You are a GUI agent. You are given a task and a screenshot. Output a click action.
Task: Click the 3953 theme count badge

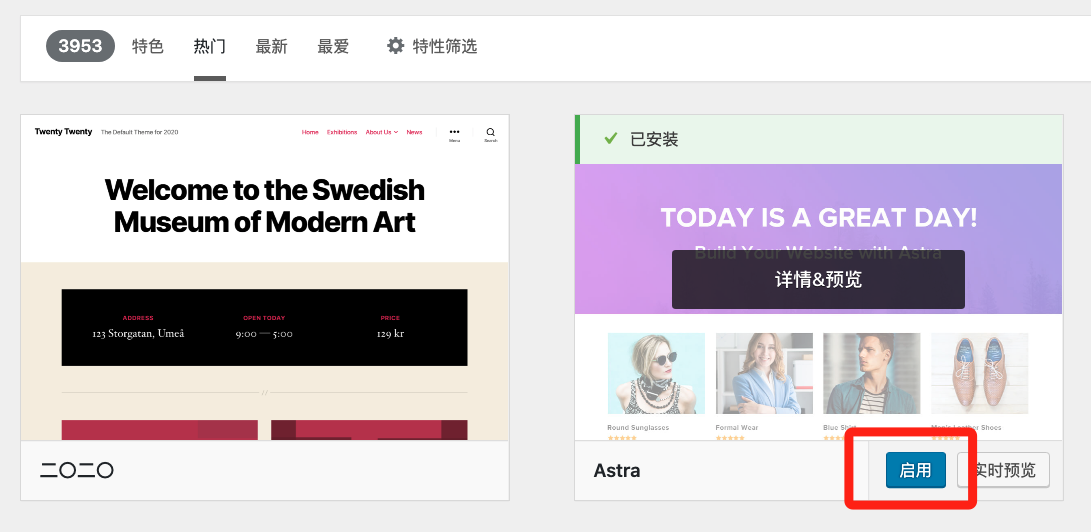point(80,46)
